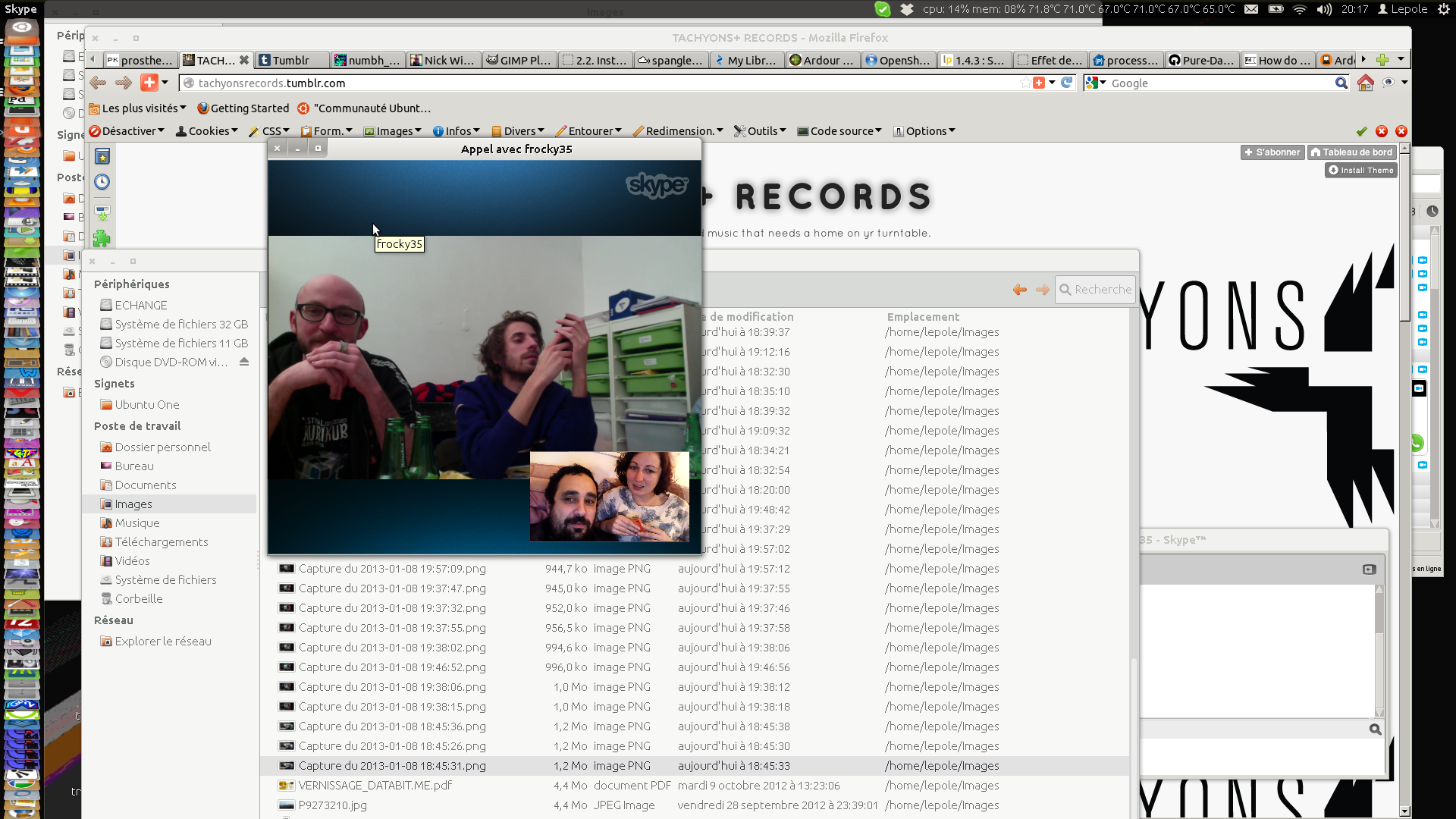Image resolution: width=1456 pixels, height=819 pixels.
Task: Expand the Cookies dropdown in the developer toolbar
Action: click(207, 131)
